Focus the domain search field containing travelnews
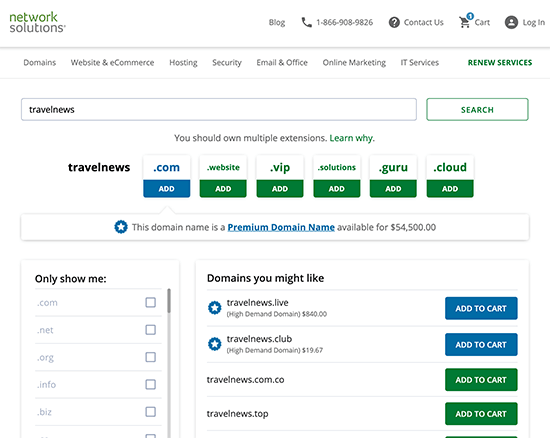 click(x=219, y=109)
